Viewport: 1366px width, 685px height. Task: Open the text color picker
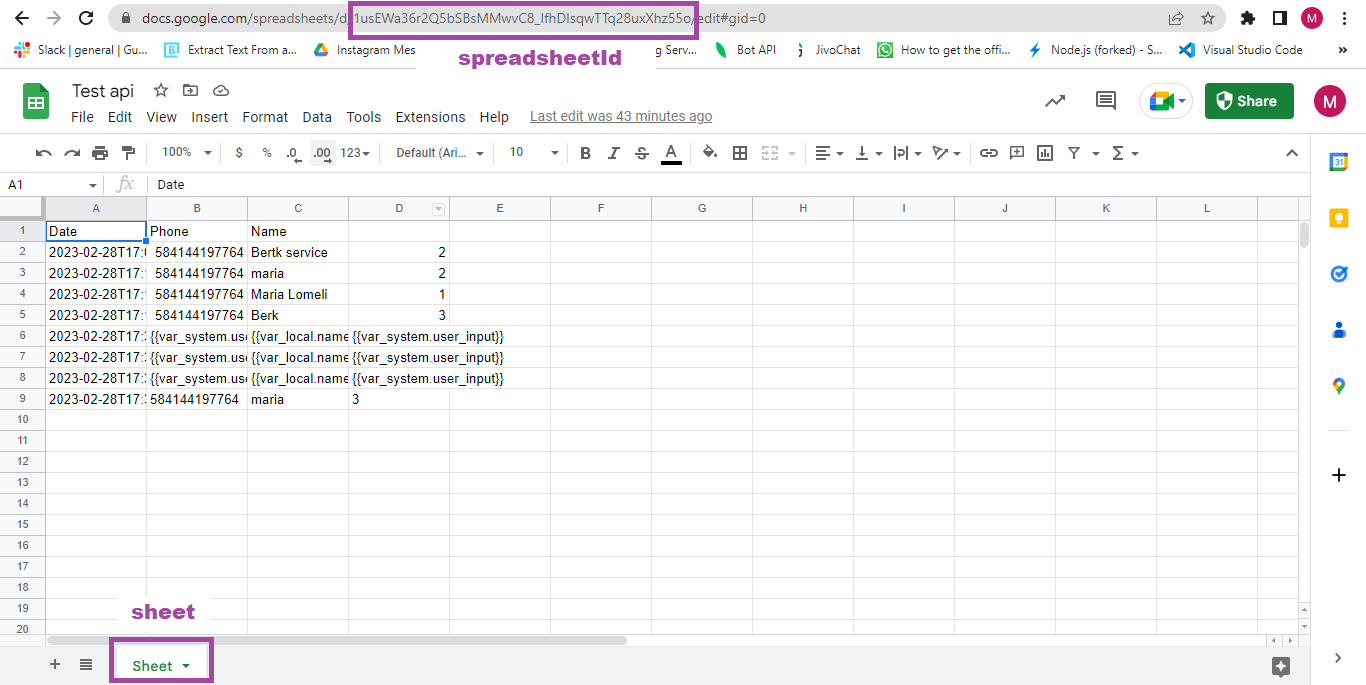pos(670,152)
